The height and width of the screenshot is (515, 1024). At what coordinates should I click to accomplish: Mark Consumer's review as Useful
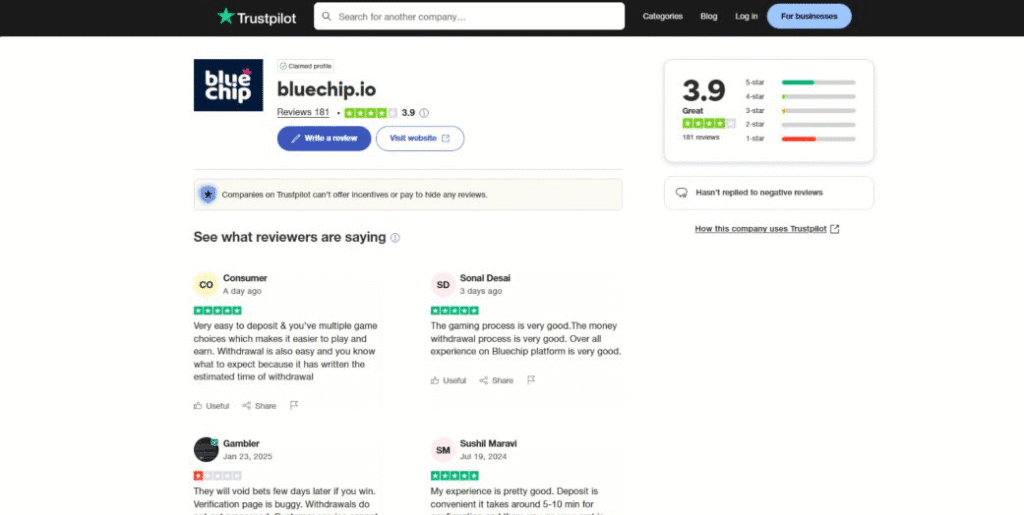pos(211,405)
